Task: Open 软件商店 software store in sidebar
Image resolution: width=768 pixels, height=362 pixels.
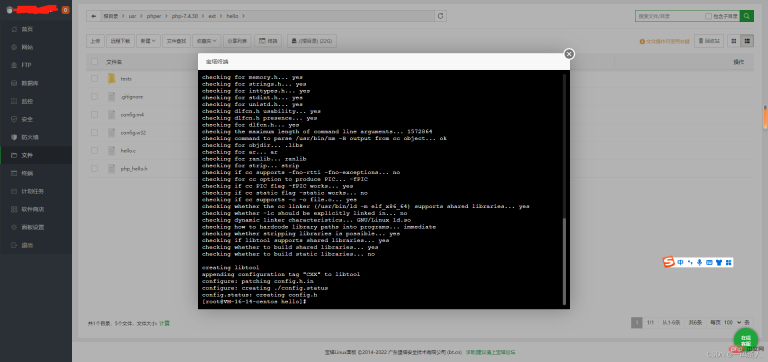Action: click(x=36, y=209)
